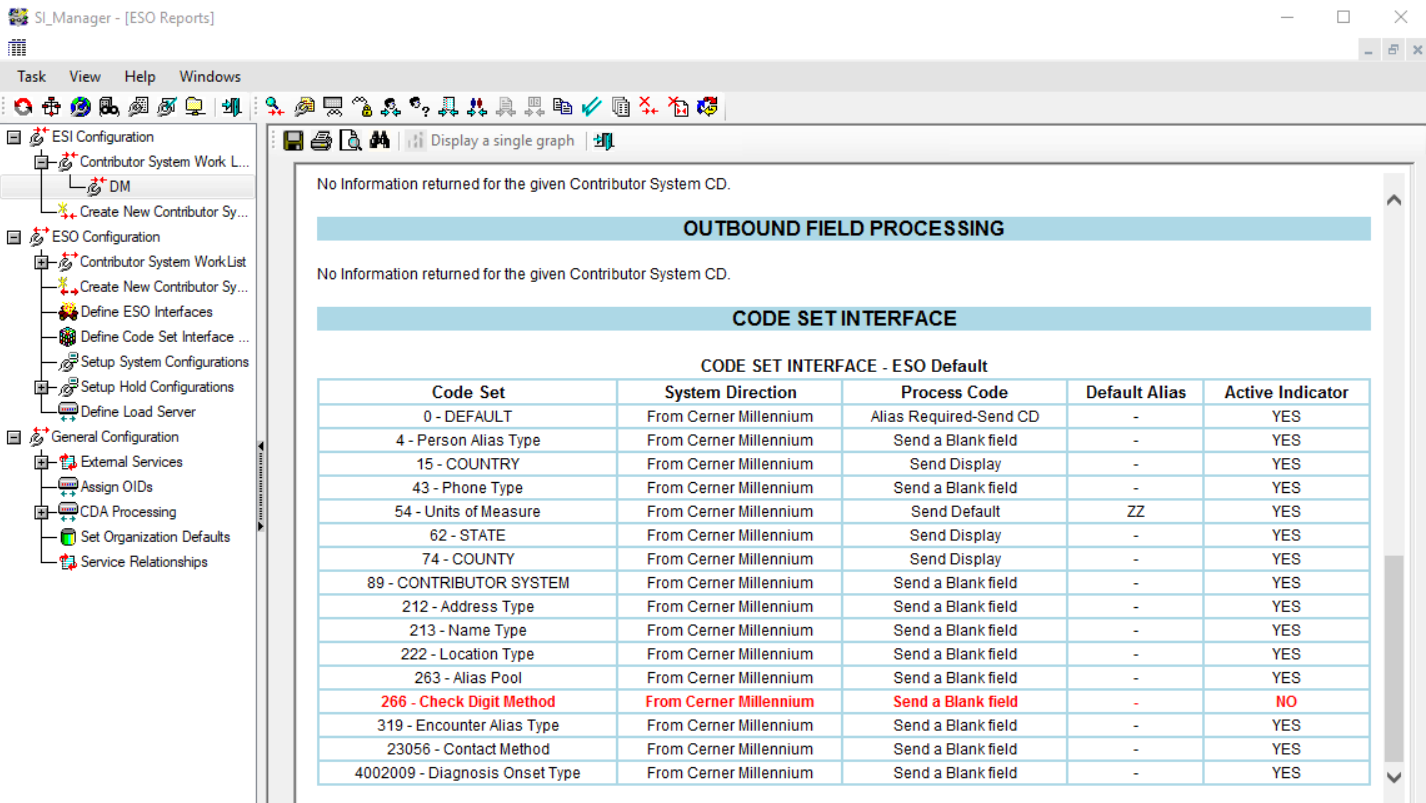Click the red 'NO' active indicator cell
Viewport: 1426px width, 803px height.
[1286, 702]
